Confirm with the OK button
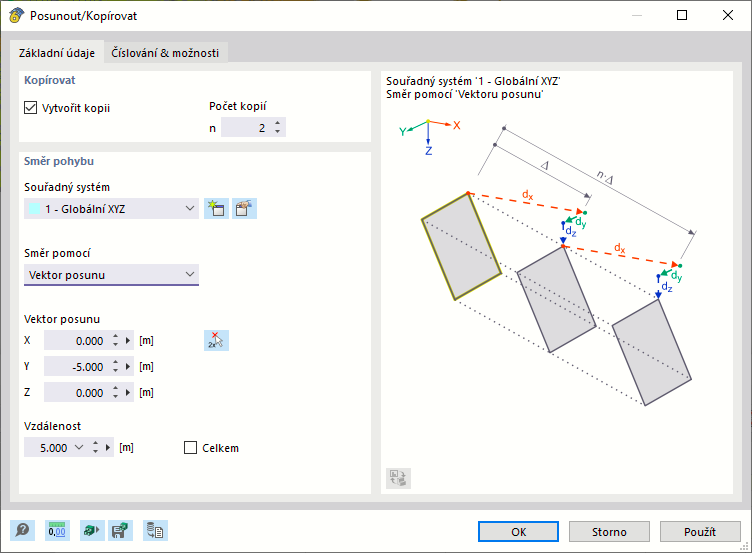This screenshot has height=553, width=752. (x=518, y=531)
